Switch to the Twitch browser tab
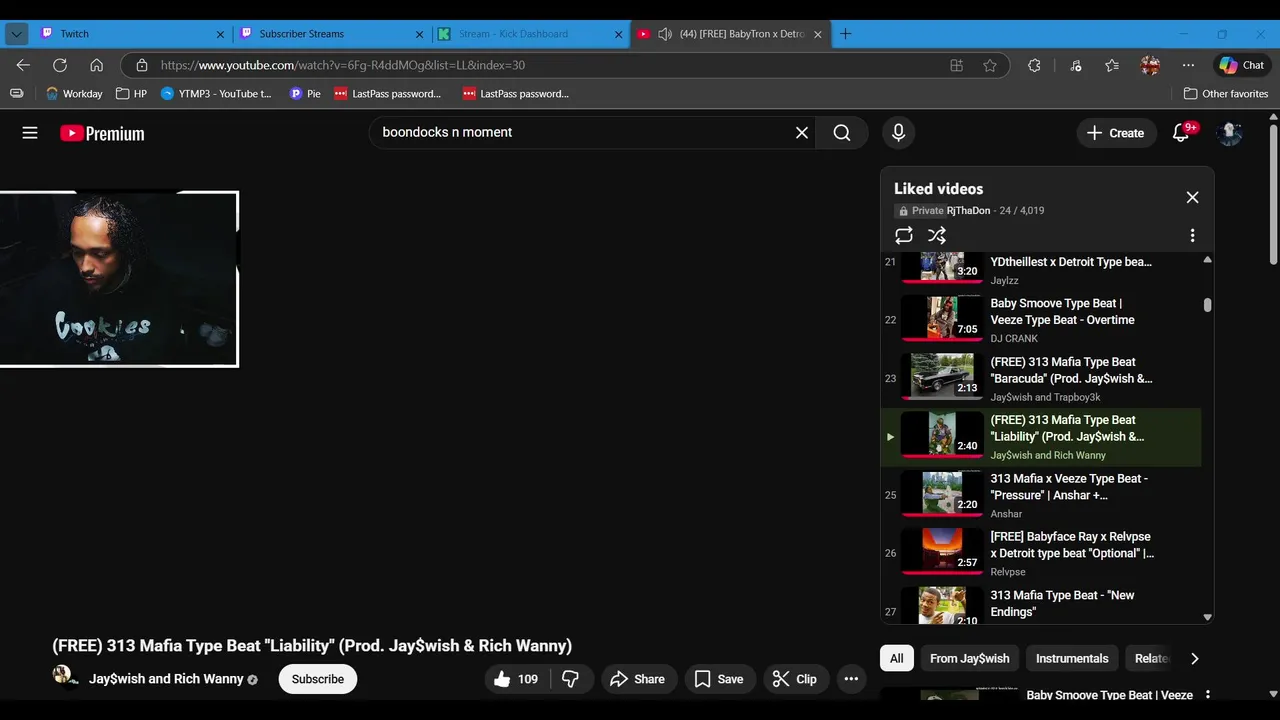 (130, 33)
